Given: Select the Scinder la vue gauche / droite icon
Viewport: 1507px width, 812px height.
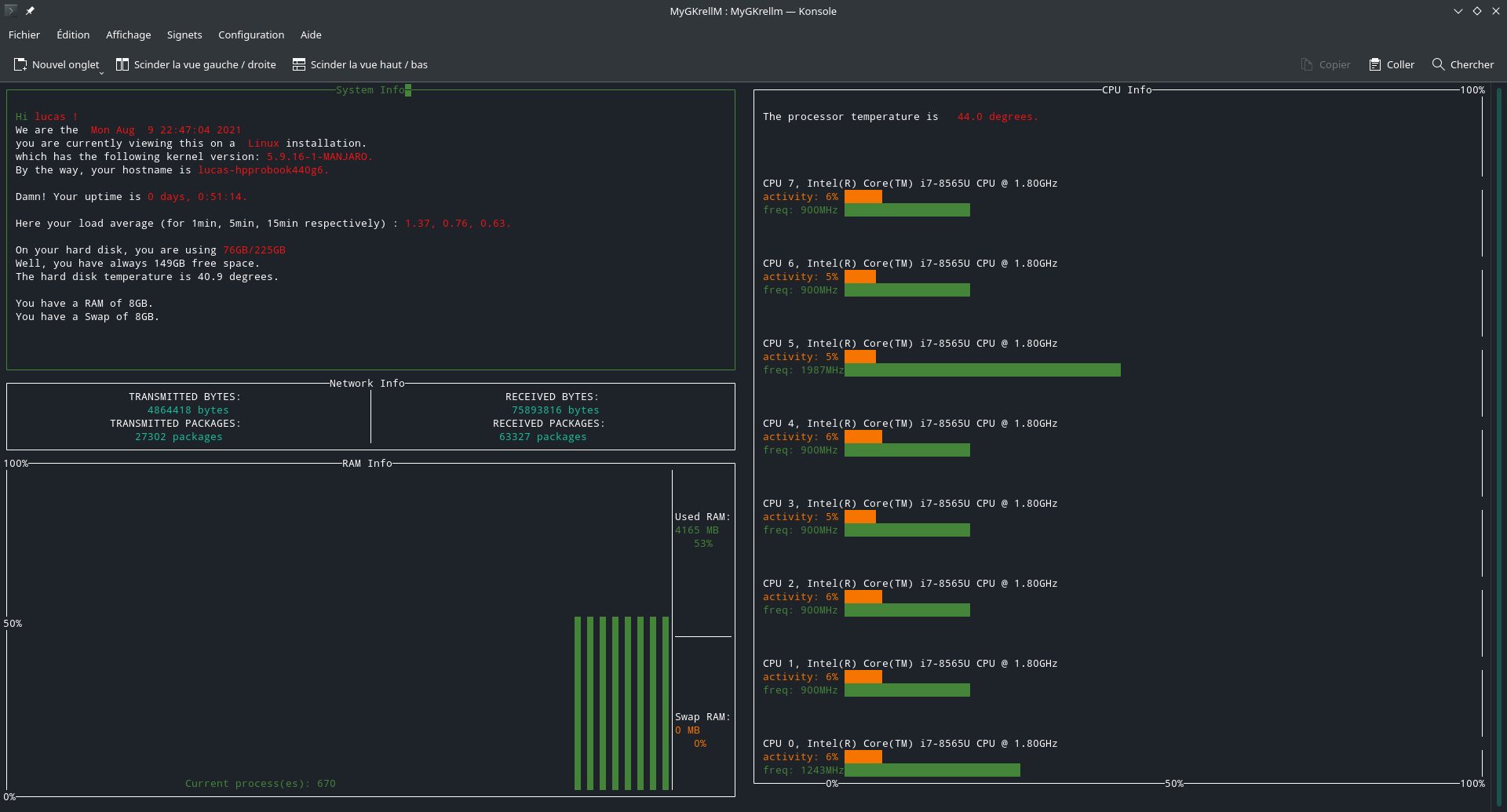Looking at the screenshot, I should pos(122,64).
